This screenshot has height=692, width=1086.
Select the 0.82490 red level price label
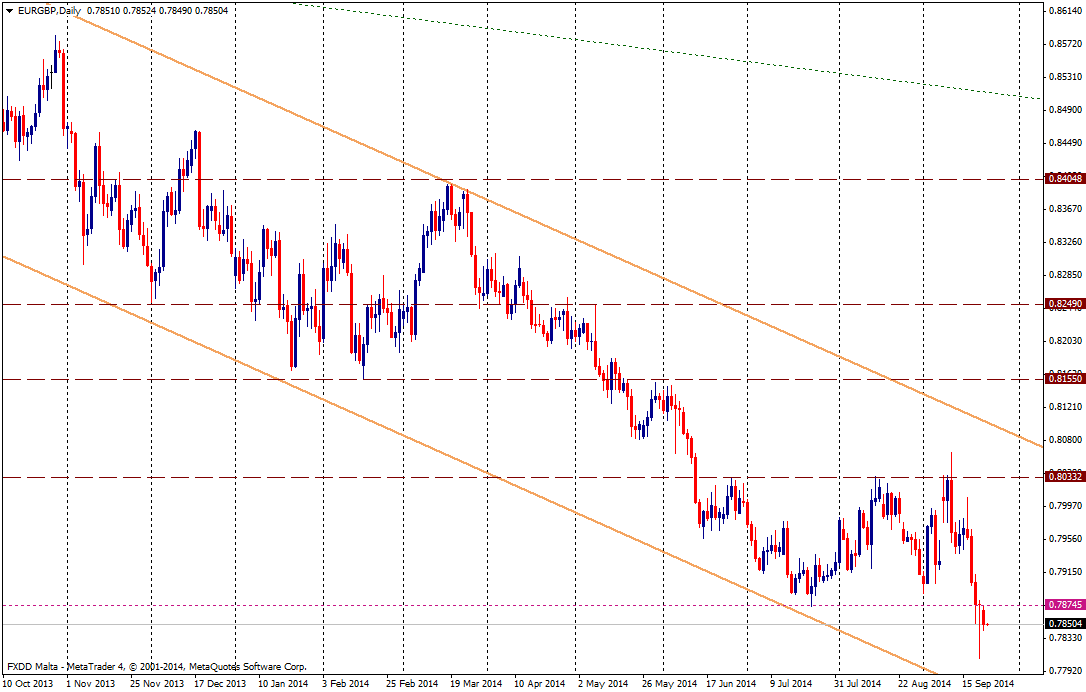(x=1062, y=303)
